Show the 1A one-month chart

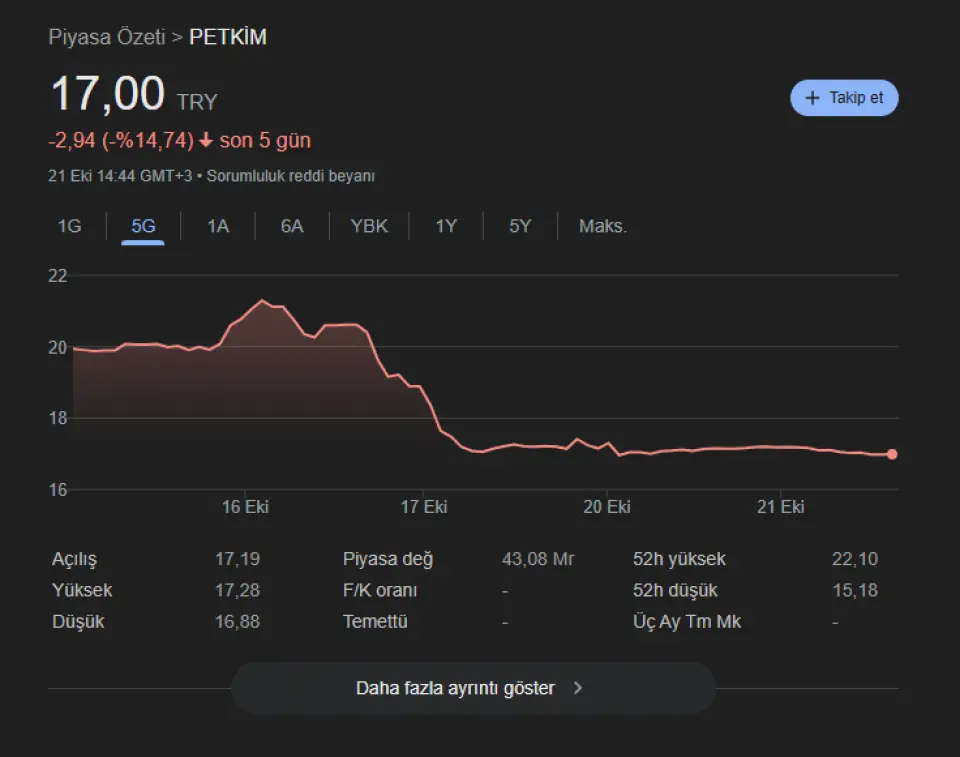pyautogui.click(x=218, y=226)
